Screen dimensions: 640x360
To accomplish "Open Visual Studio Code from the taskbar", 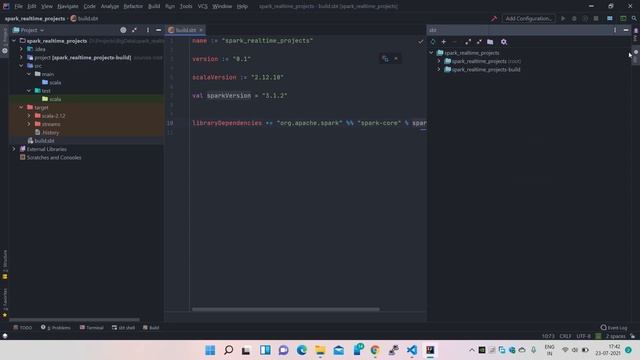I will [412, 350].
